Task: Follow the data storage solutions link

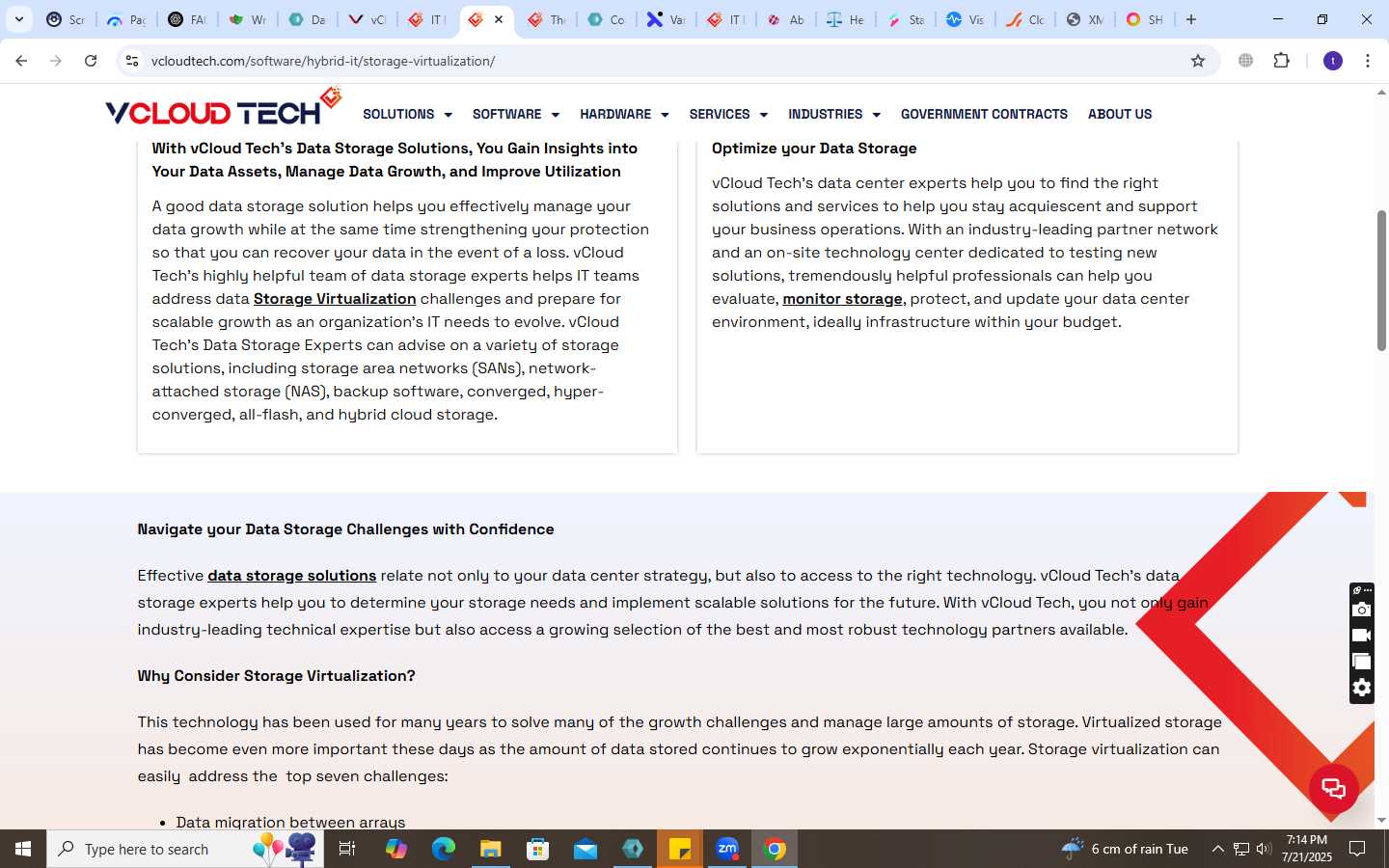Action: pos(291,576)
